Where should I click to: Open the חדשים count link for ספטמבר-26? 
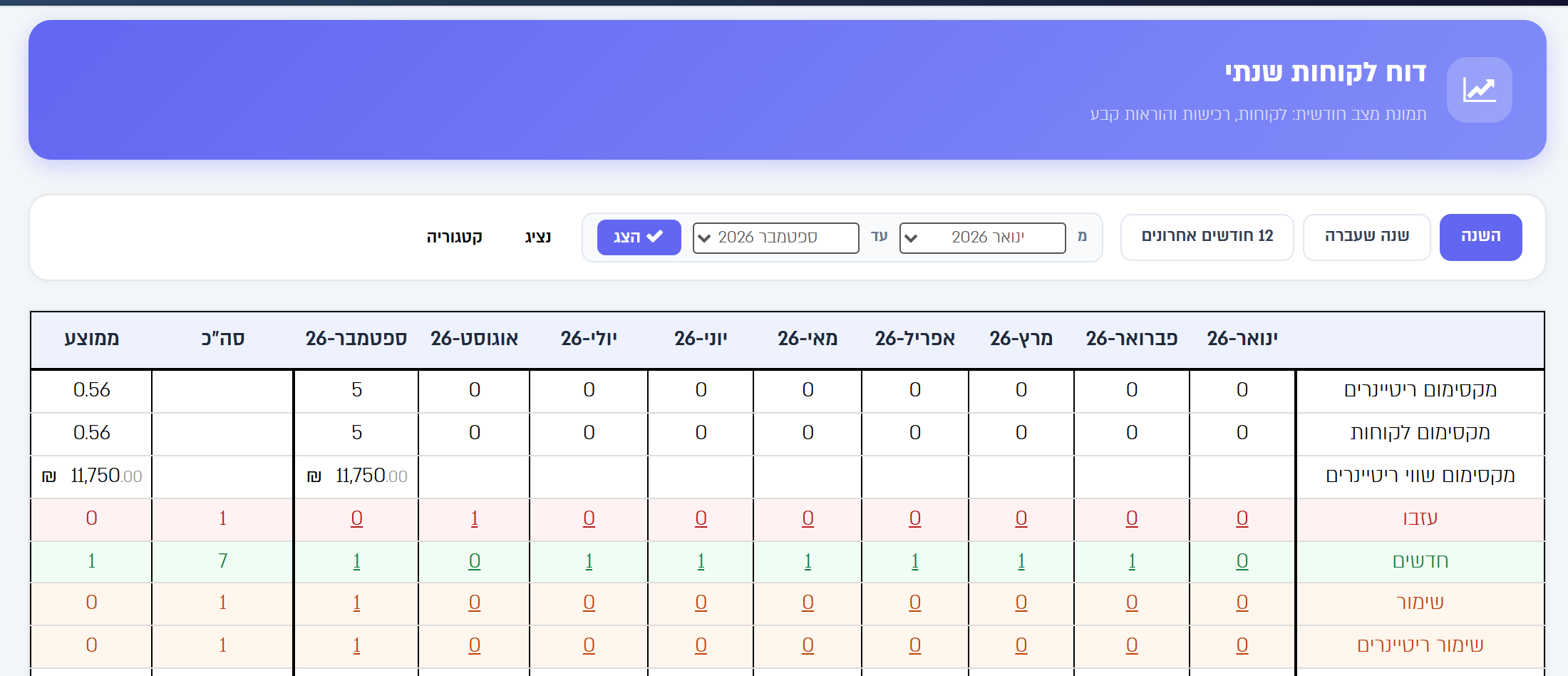pyautogui.click(x=356, y=561)
